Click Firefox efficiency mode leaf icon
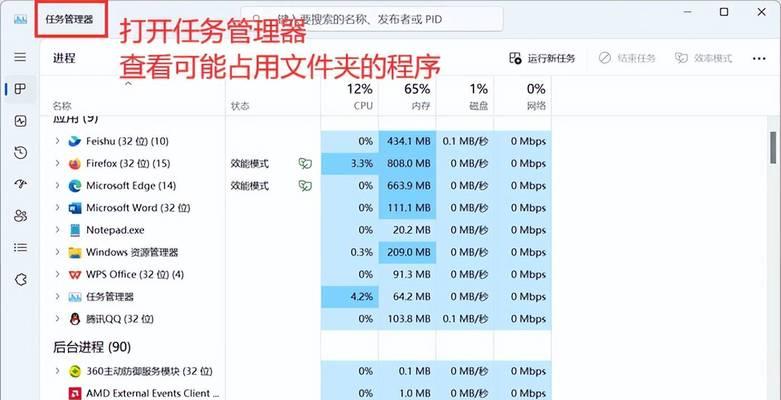Viewport: 781px width, 400px height. [x=305, y=163]
